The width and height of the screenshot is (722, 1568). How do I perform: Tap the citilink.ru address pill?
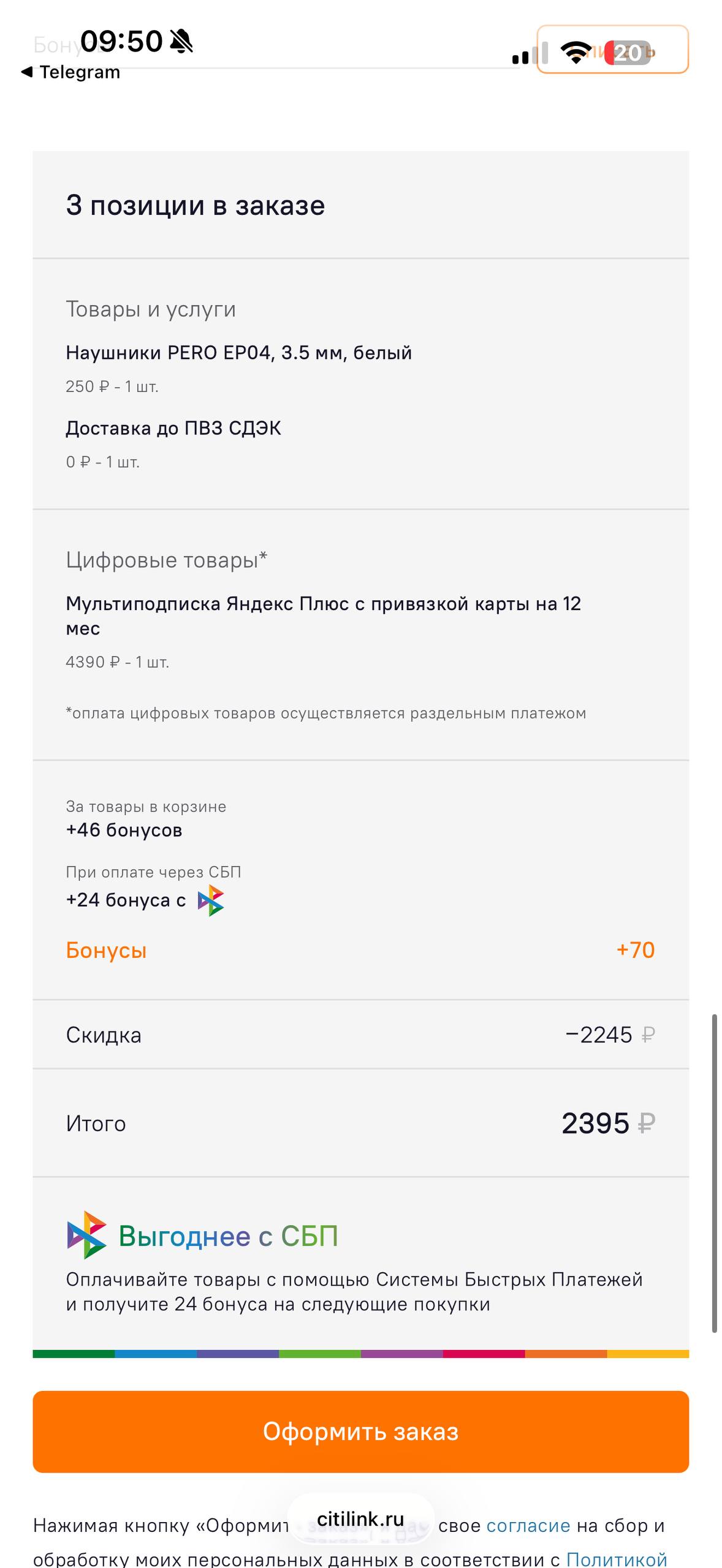click(361, 1519)
